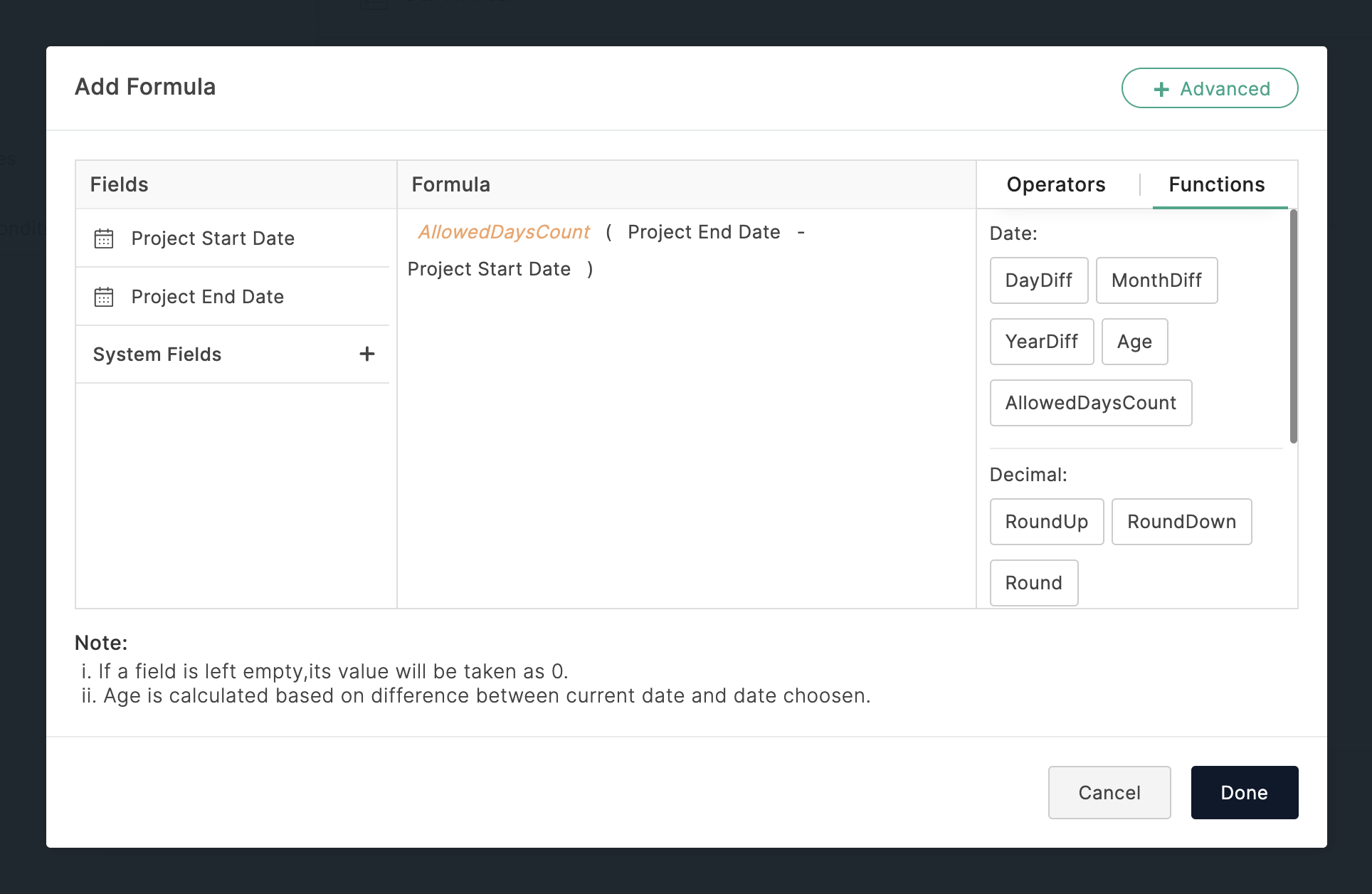Add the AllowedDaysCount function button
This screenshot has width=1372, height=894.
[1091, 403]
